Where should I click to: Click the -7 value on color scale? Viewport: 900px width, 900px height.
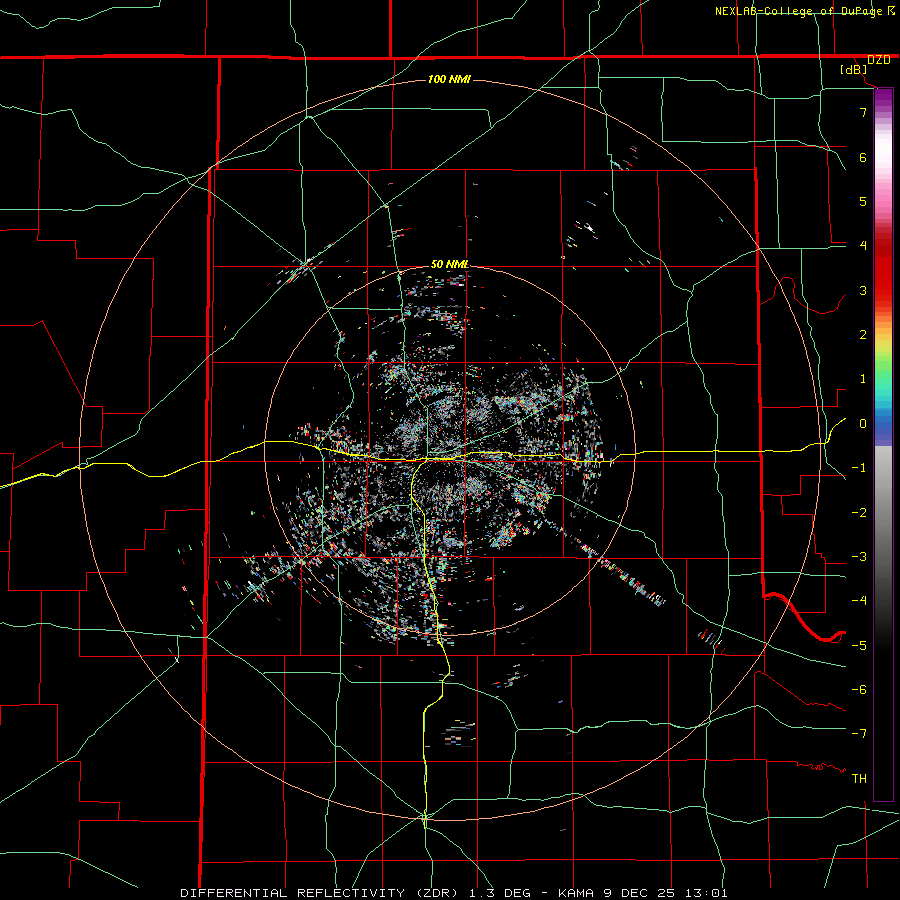(x=859, y=734)
